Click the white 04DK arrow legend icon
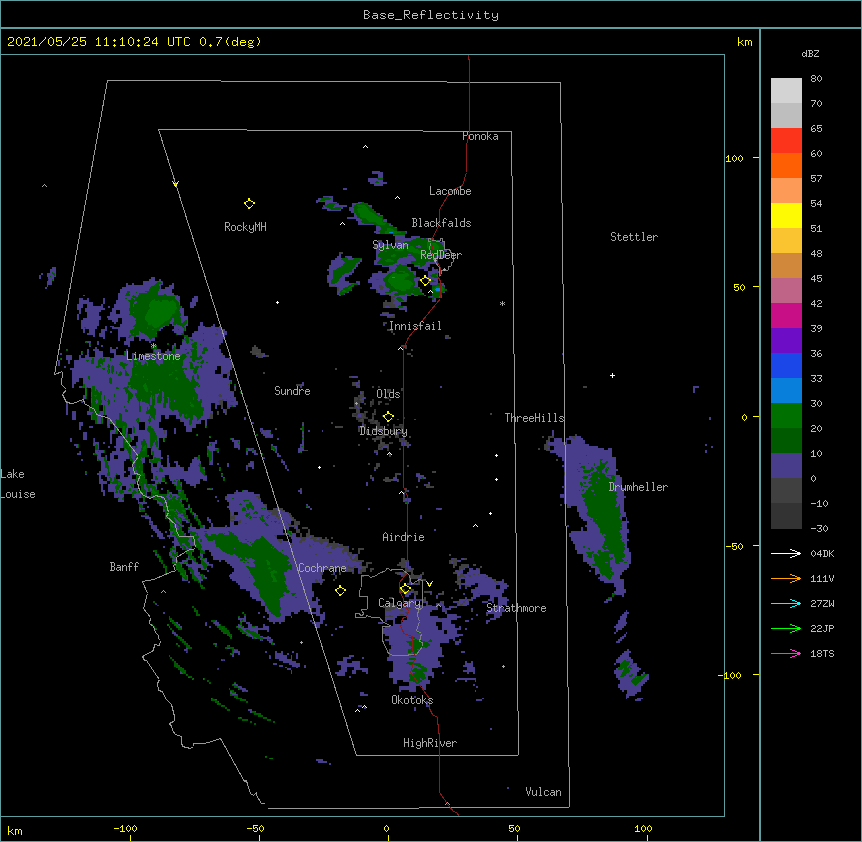The width and height of the screenshot is (862, 842). [786, 553]
